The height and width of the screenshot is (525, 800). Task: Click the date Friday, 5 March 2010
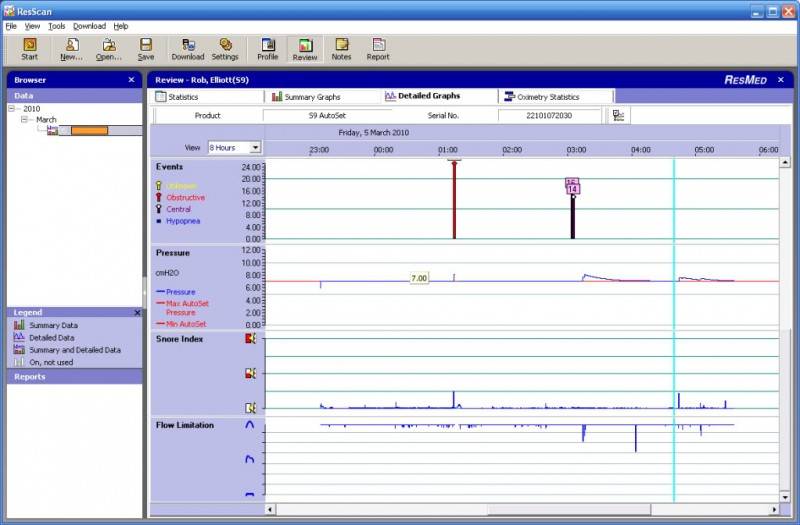[x=373, y=133]
